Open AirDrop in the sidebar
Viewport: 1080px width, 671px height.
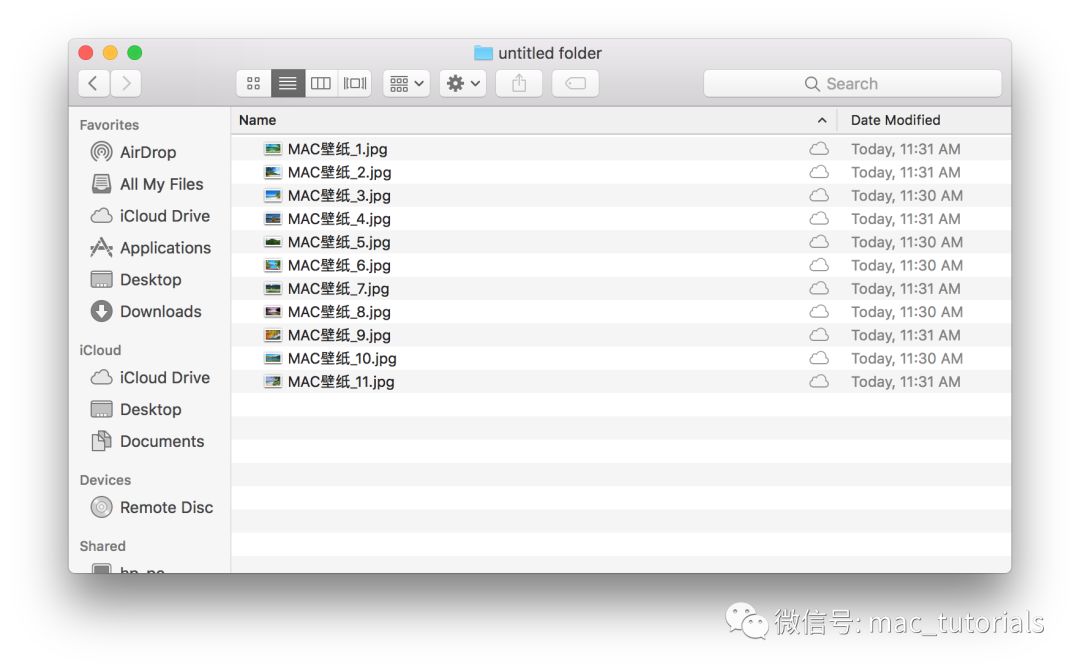pyautogui.click(x=147, y=152)
